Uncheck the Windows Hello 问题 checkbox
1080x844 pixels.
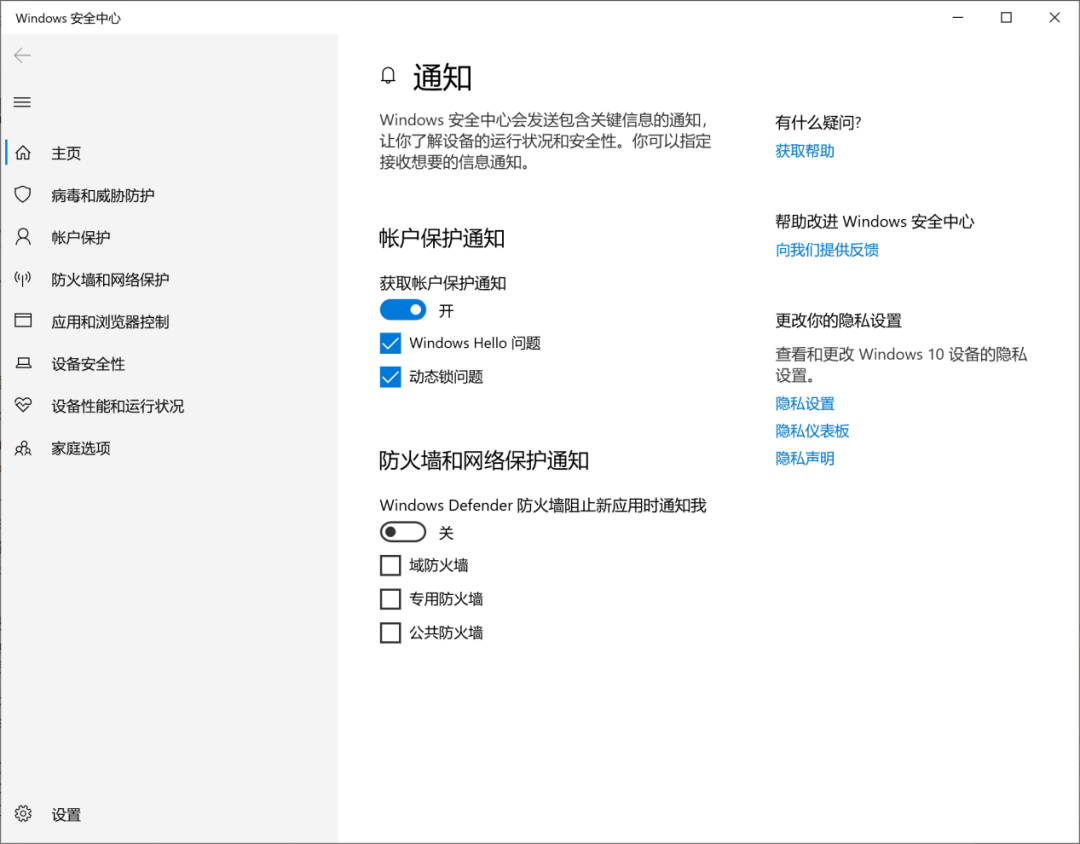[391, 343]
